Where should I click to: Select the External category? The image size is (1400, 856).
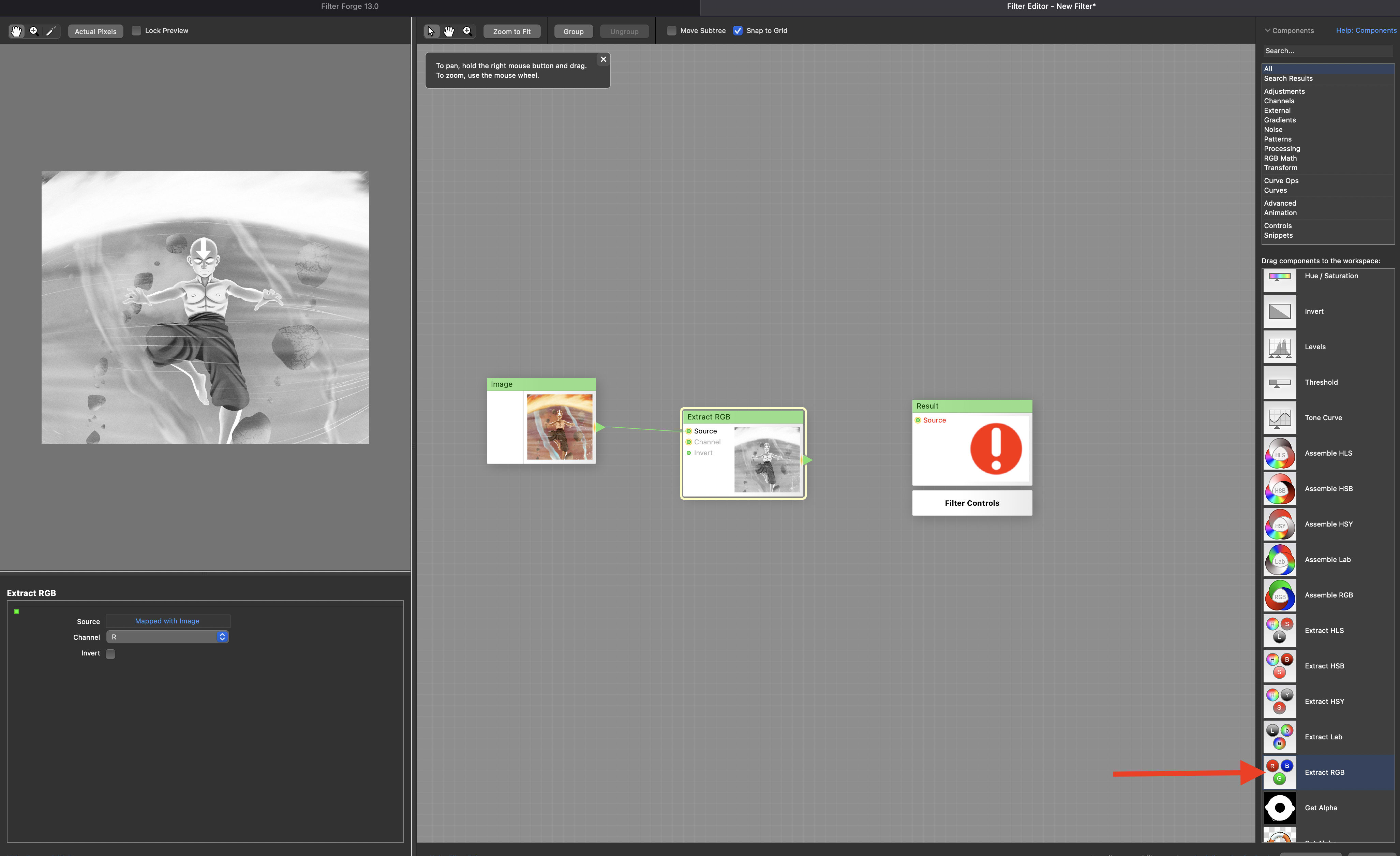point(1328,111)
